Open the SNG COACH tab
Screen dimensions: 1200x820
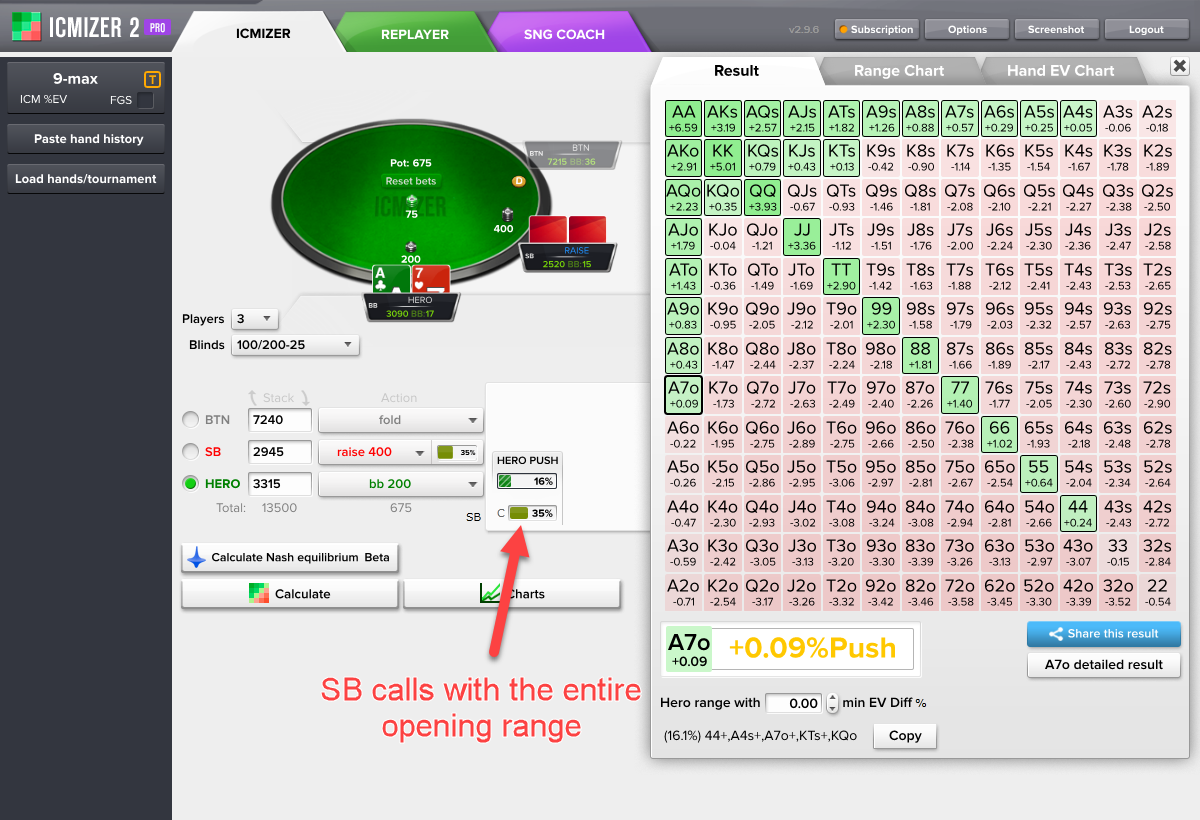point(564,34)
